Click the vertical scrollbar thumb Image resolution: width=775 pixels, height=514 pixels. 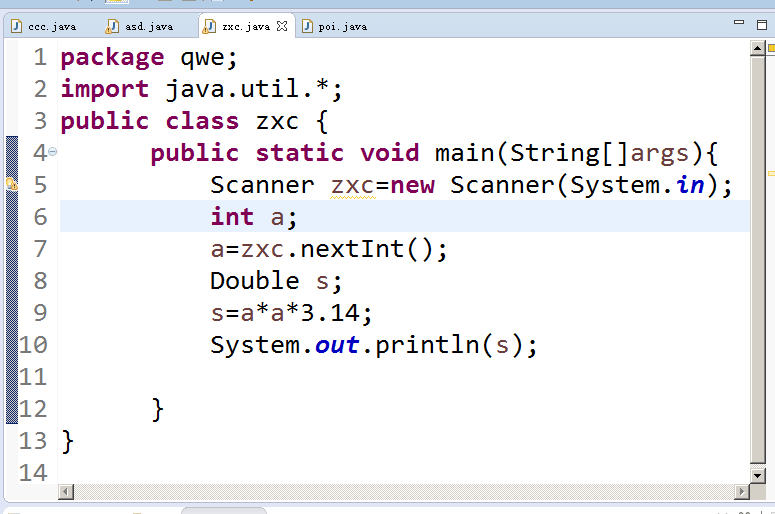tap(758, 259)
